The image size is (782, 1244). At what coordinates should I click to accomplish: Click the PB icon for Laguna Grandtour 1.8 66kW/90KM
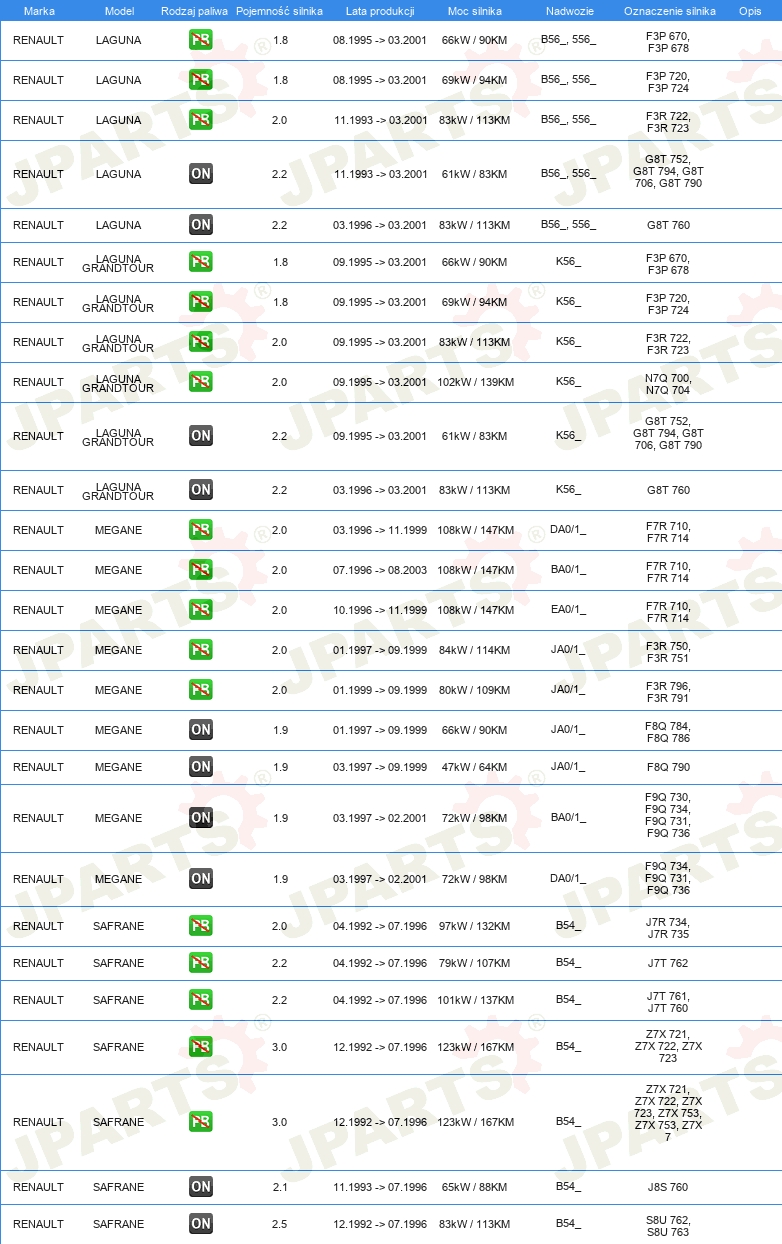pyautogui.click(x=201, y=262)
